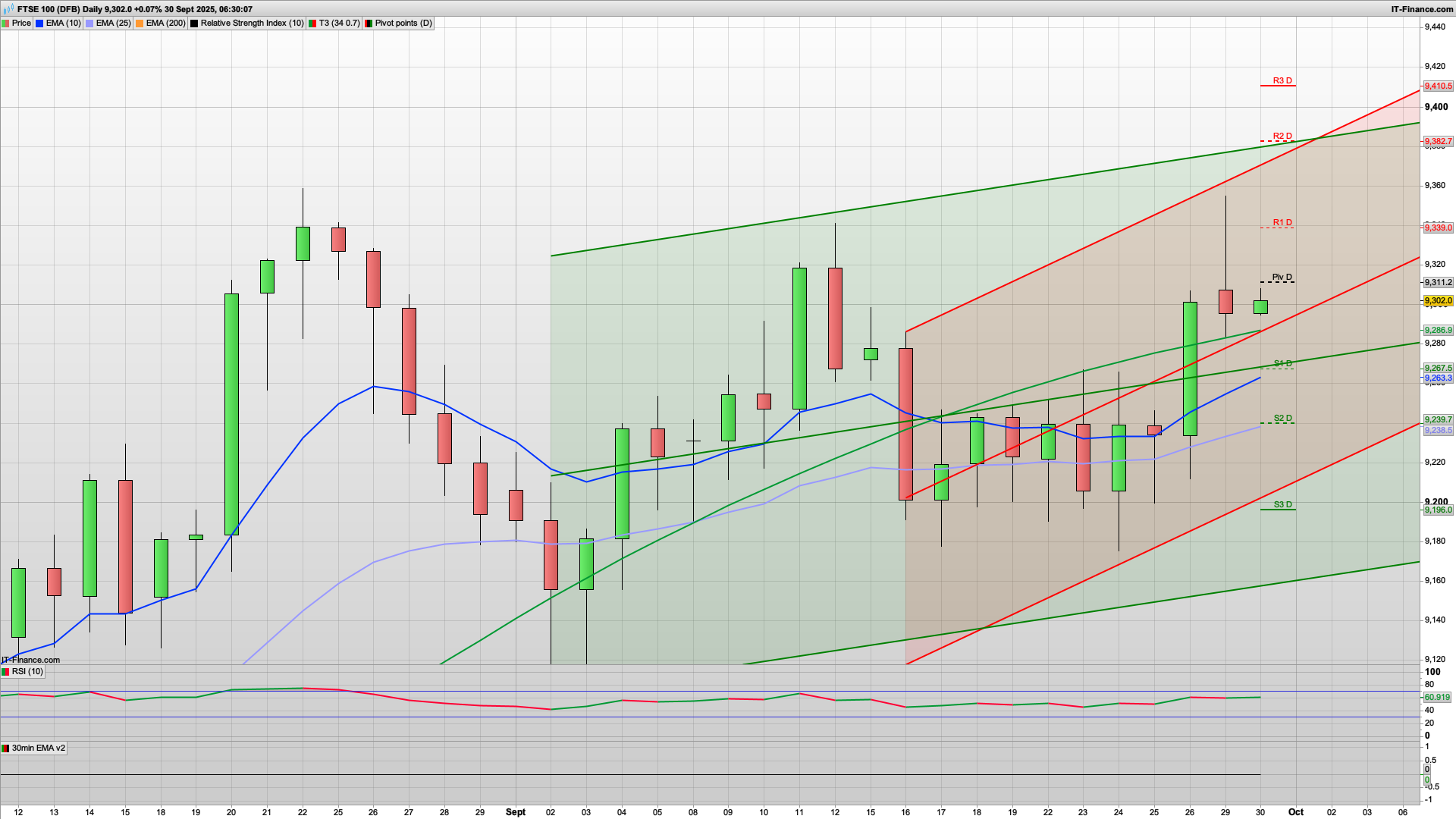Click the yellow 9,302.0 current price tag

(1438, 301)
